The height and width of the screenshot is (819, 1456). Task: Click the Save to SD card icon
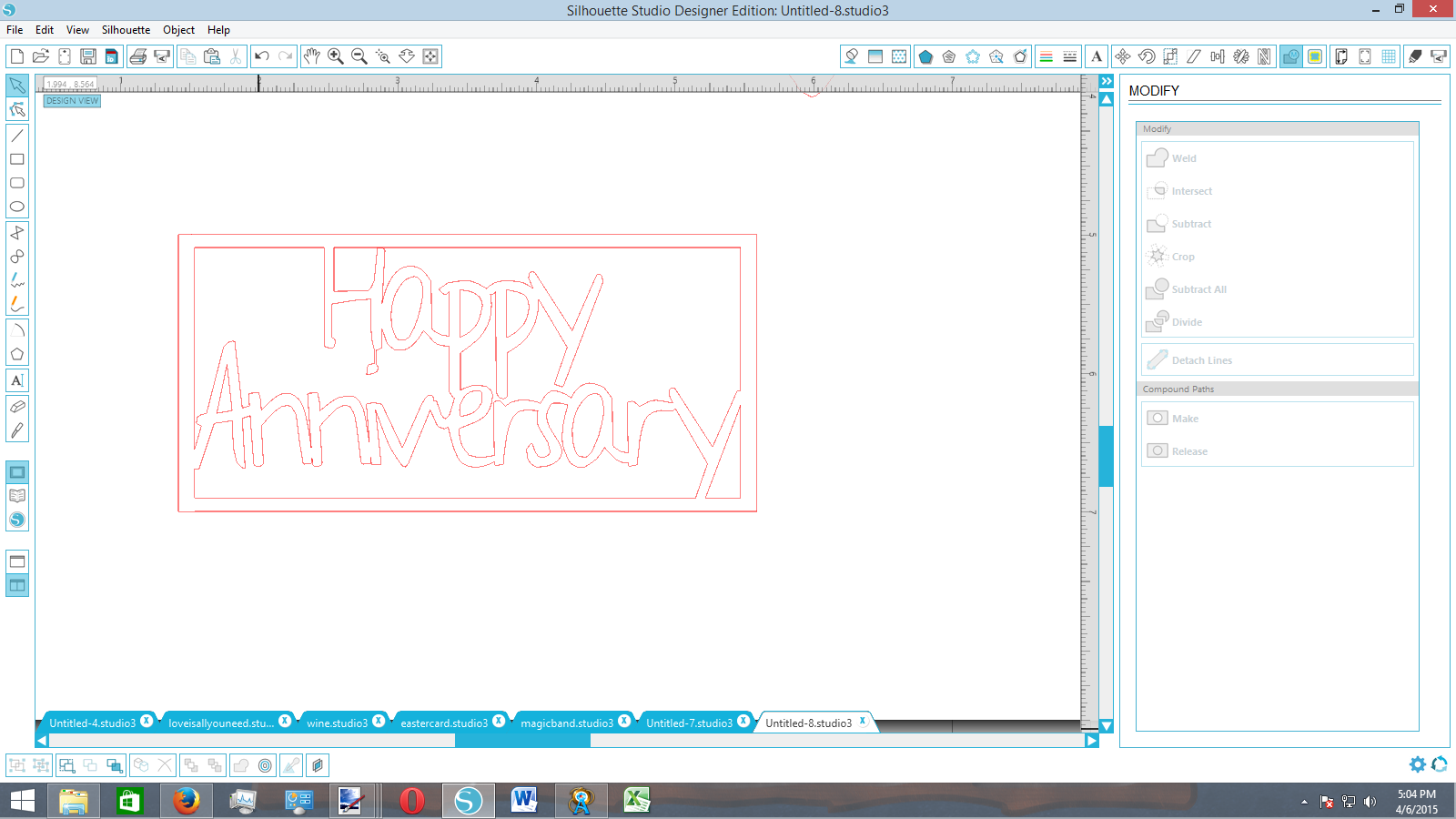click(112, 56)
